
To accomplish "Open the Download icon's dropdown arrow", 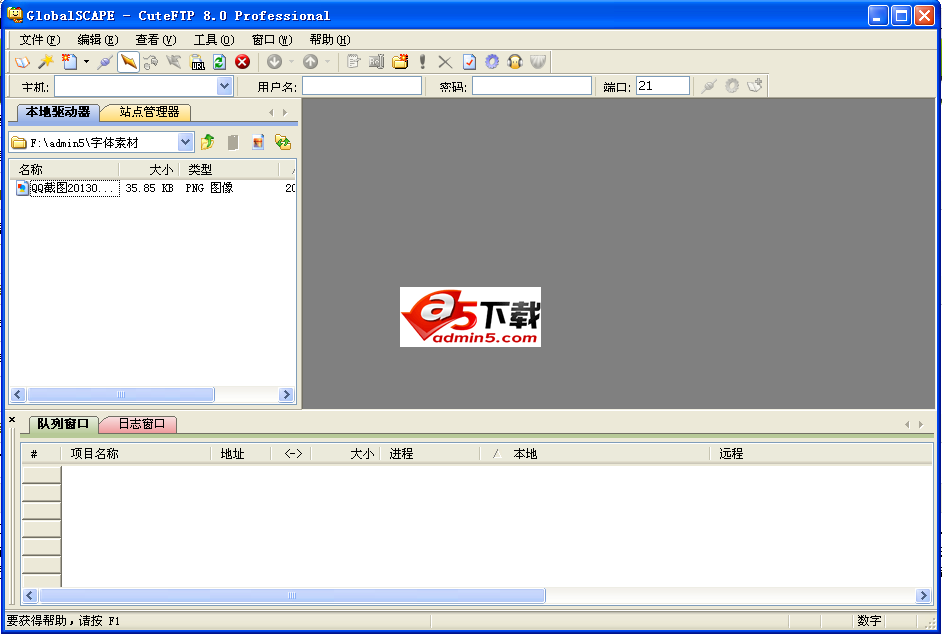I will point(291,62).
